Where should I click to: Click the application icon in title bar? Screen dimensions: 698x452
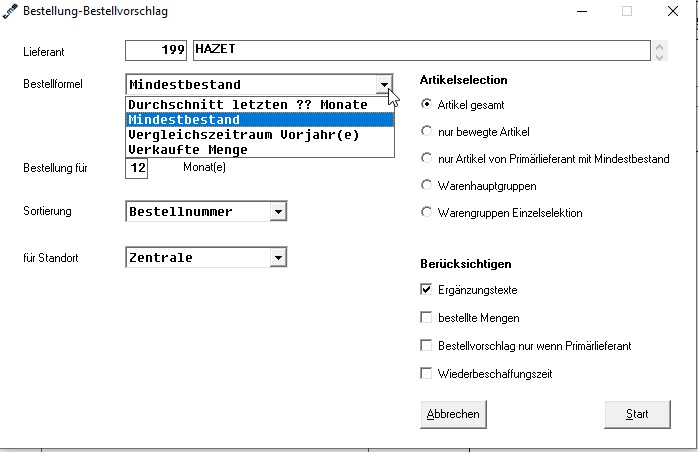[x=10, y=11]
